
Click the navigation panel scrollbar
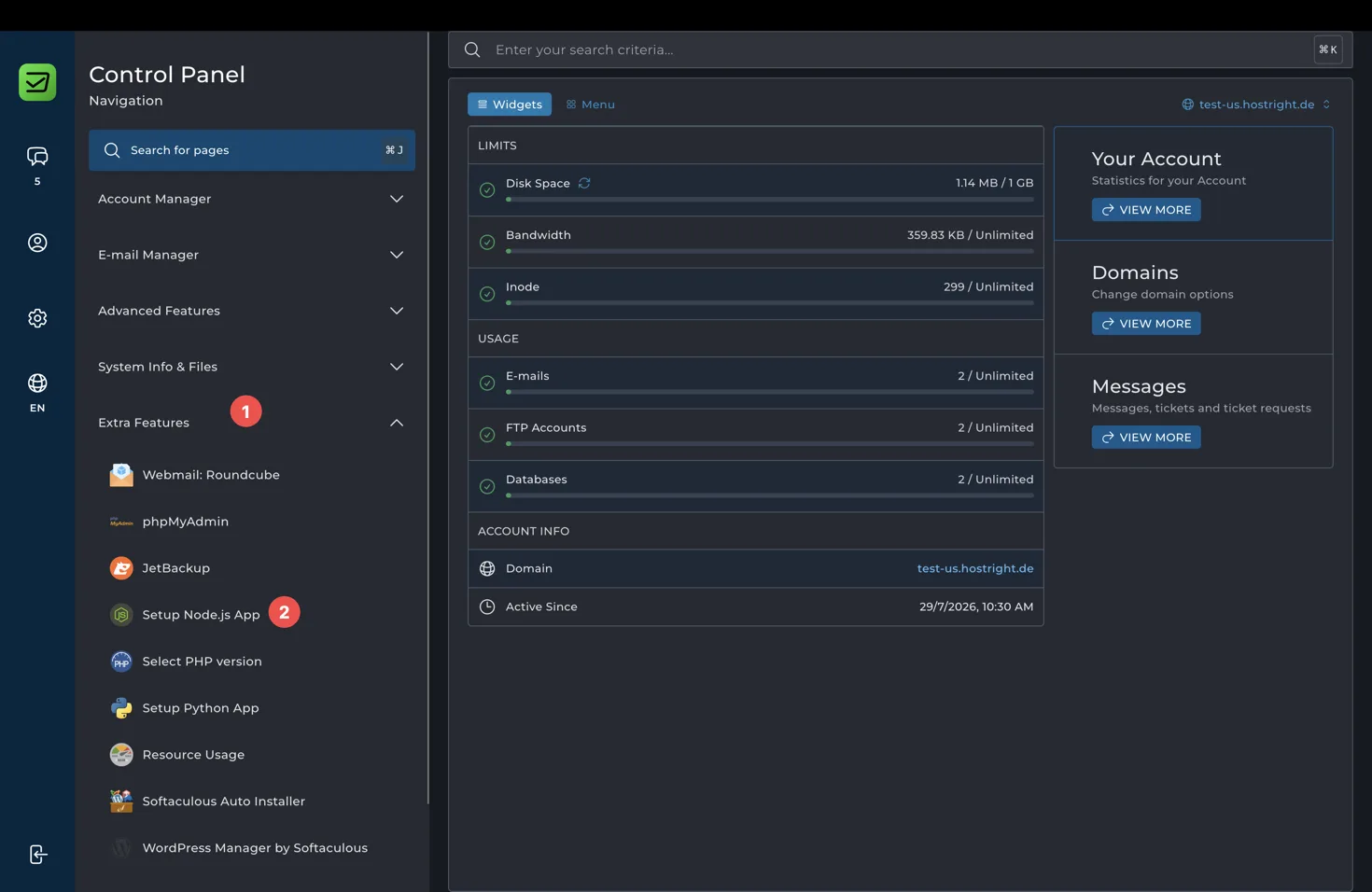[428, 418]
